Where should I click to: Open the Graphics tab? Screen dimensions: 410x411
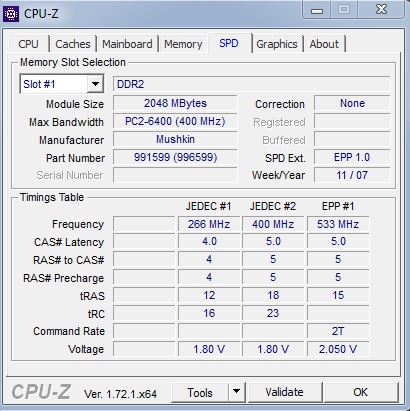(277, 44)
